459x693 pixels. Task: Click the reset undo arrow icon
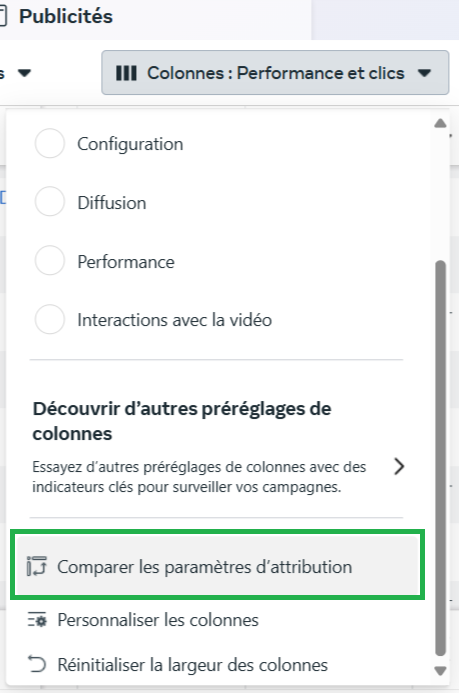point(37,664)
